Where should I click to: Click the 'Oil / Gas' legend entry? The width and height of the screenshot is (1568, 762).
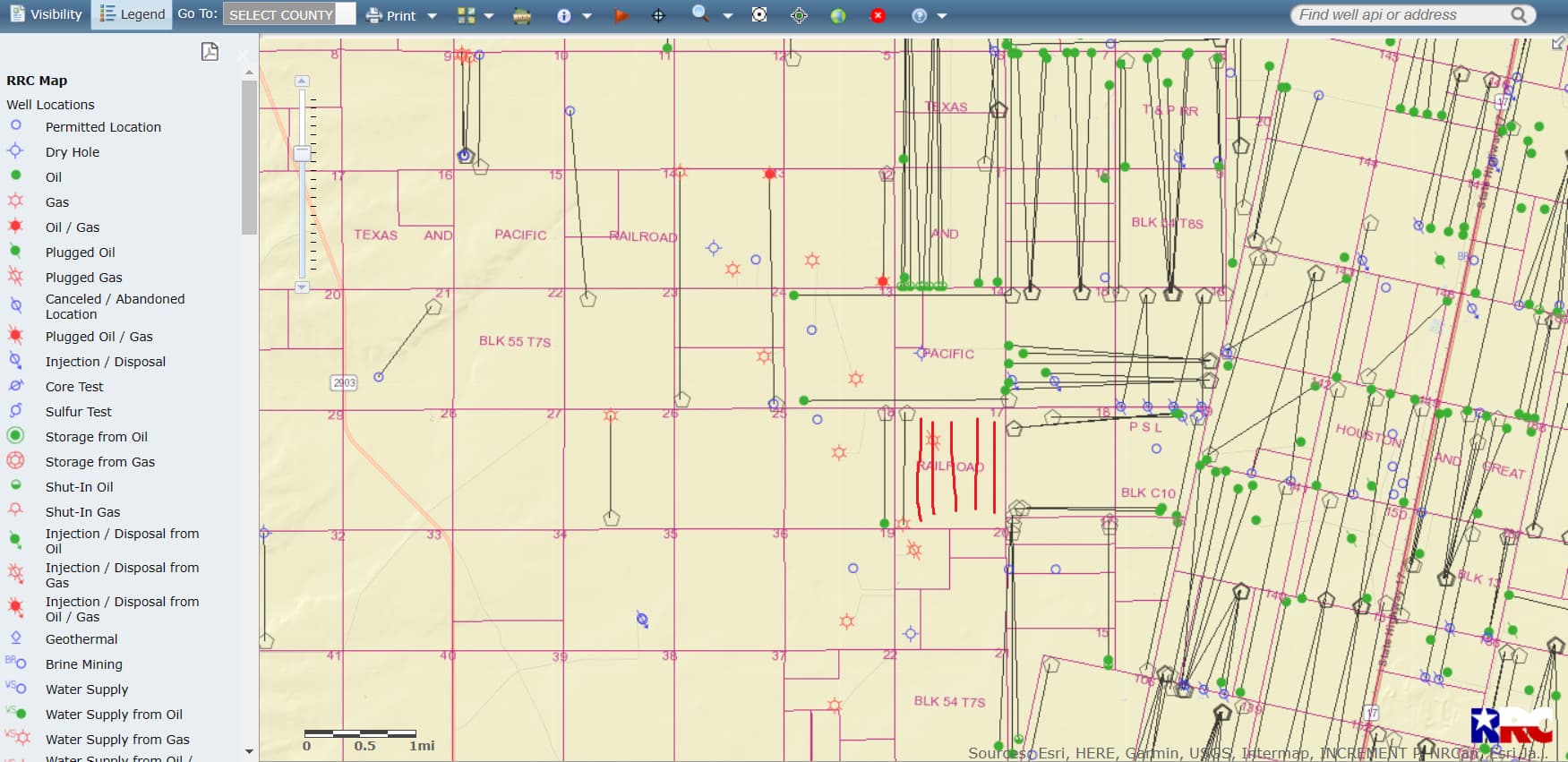click(73, 227)
